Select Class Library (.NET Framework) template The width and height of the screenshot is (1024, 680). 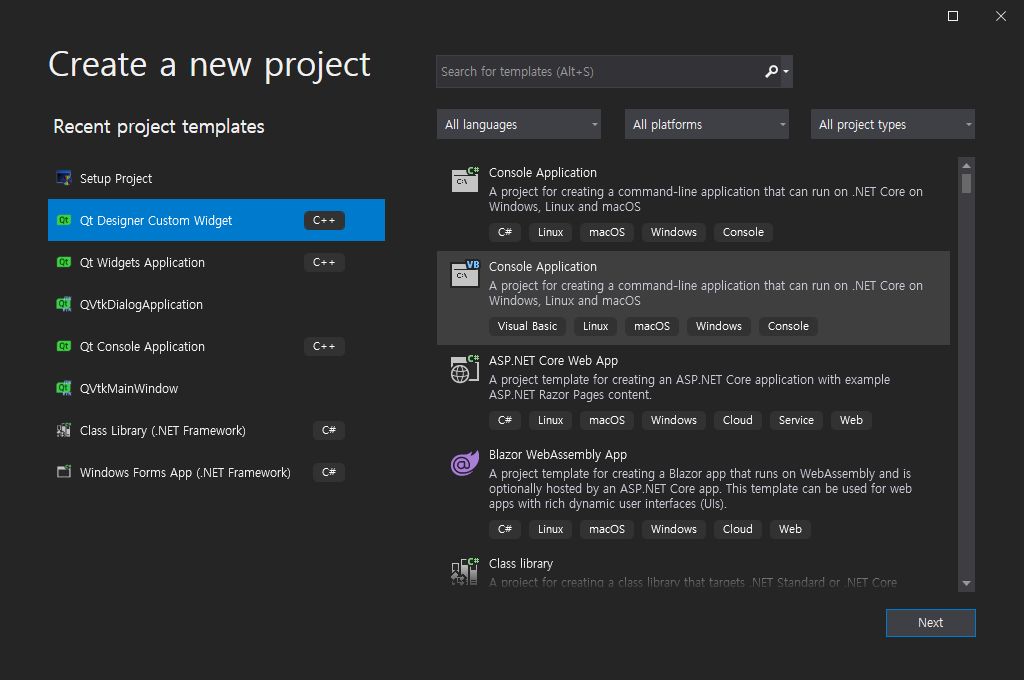[x=216, y=430]
